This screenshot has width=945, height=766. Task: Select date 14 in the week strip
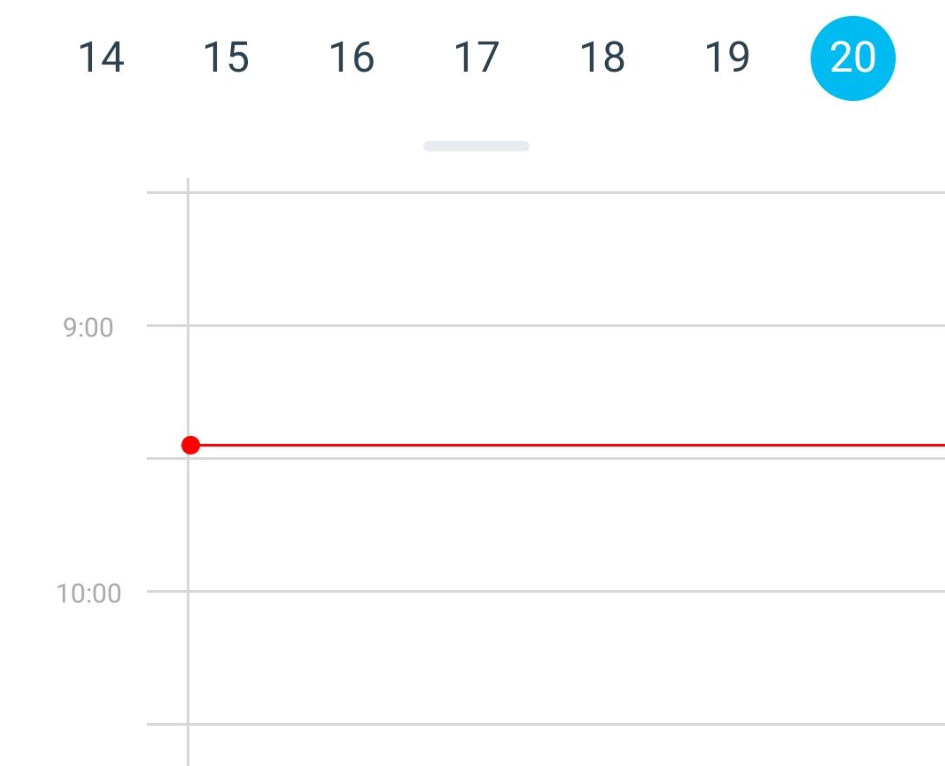100,57
